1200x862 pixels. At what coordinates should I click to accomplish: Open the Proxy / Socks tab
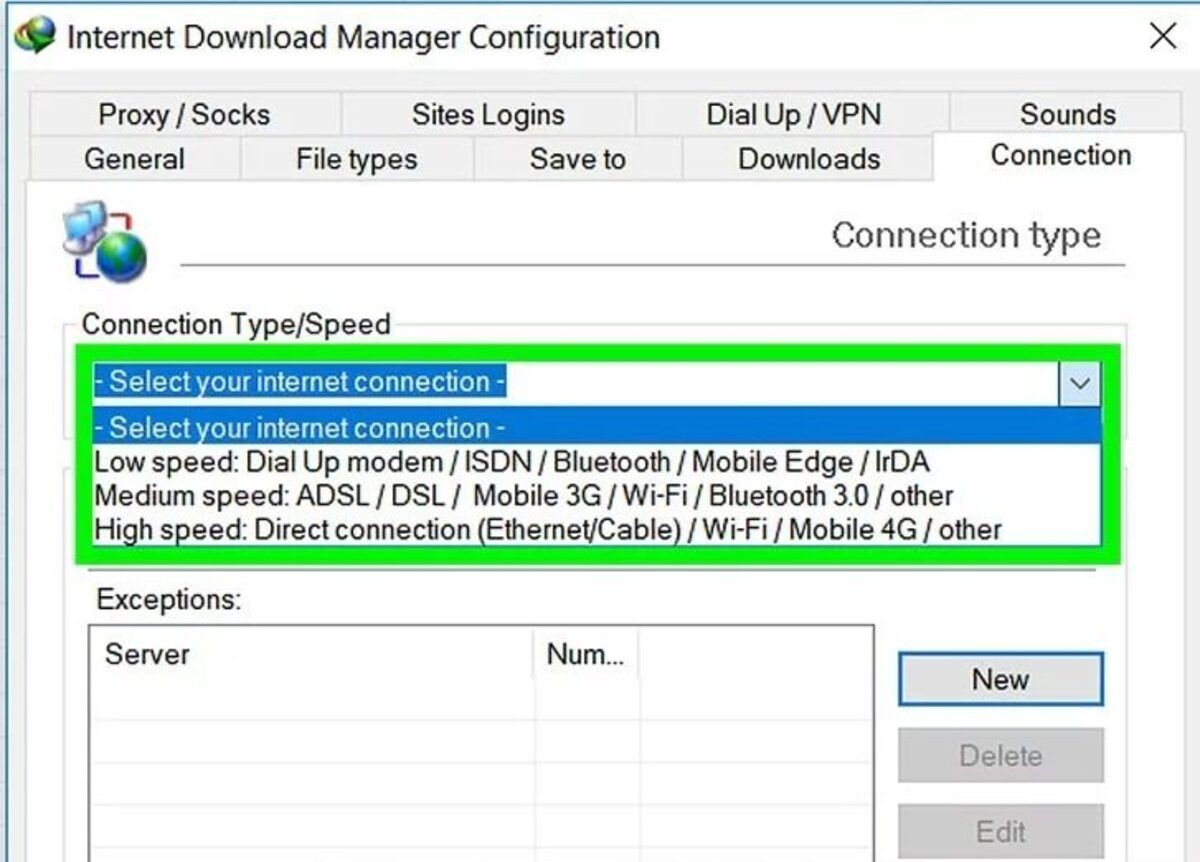coord(184,114)
